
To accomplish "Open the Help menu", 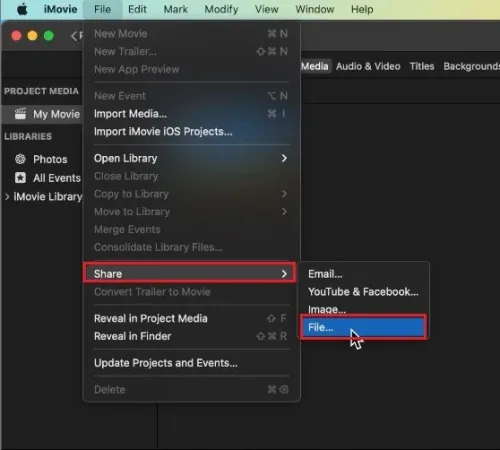I will click(x=362, y=9).
